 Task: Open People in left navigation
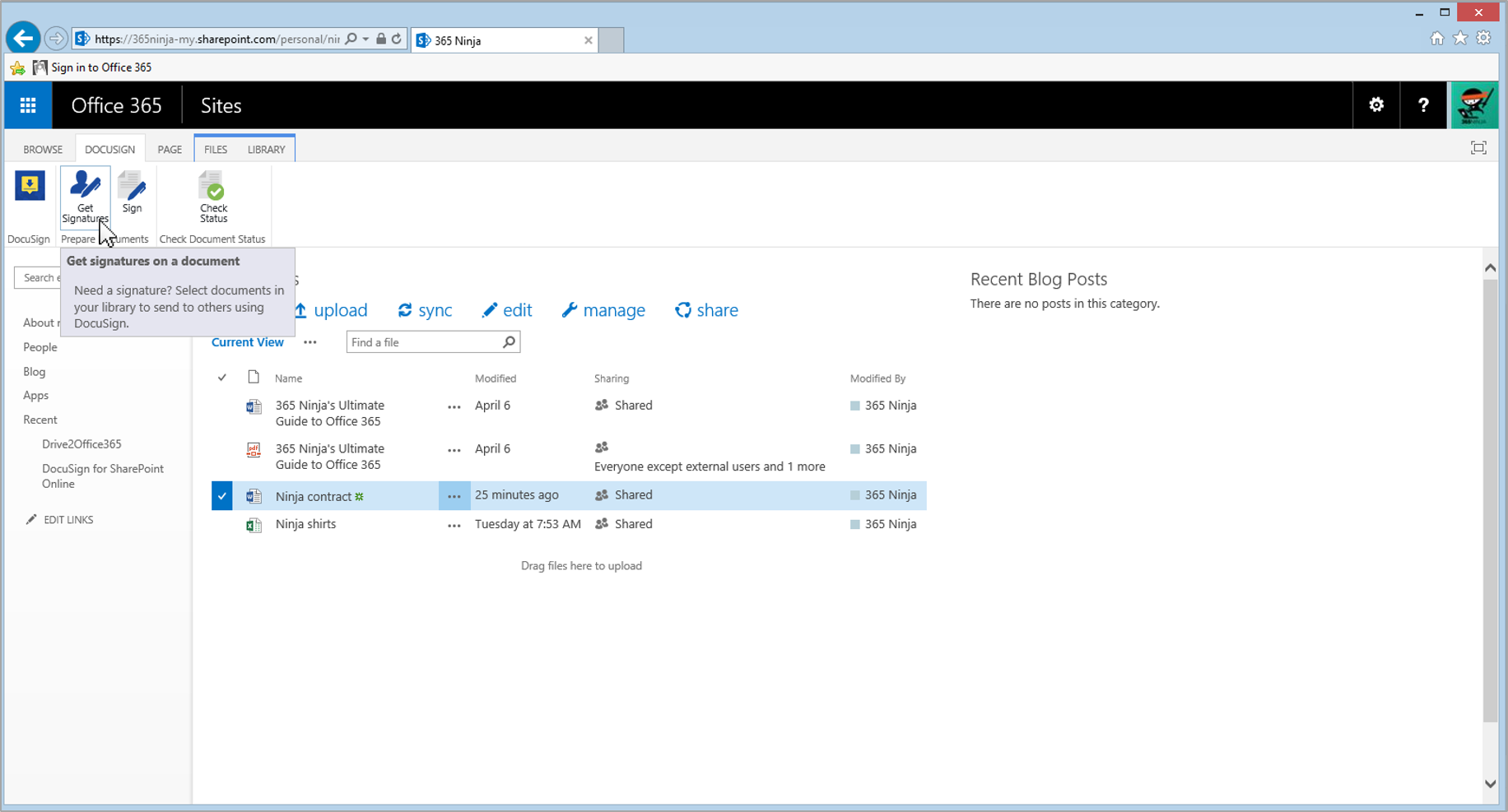[40, 347]
